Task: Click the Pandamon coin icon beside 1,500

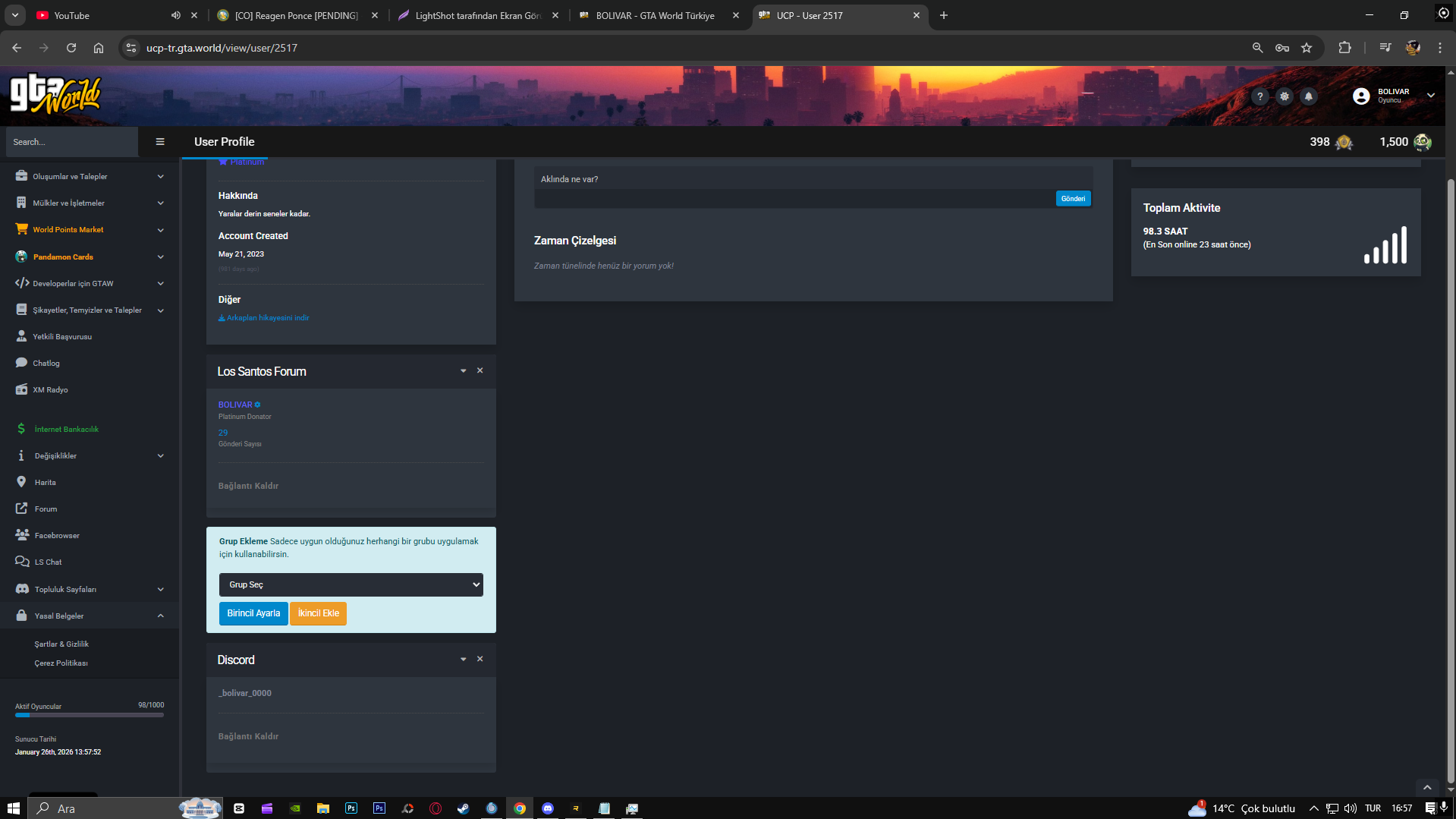Action: point(1423,142)
